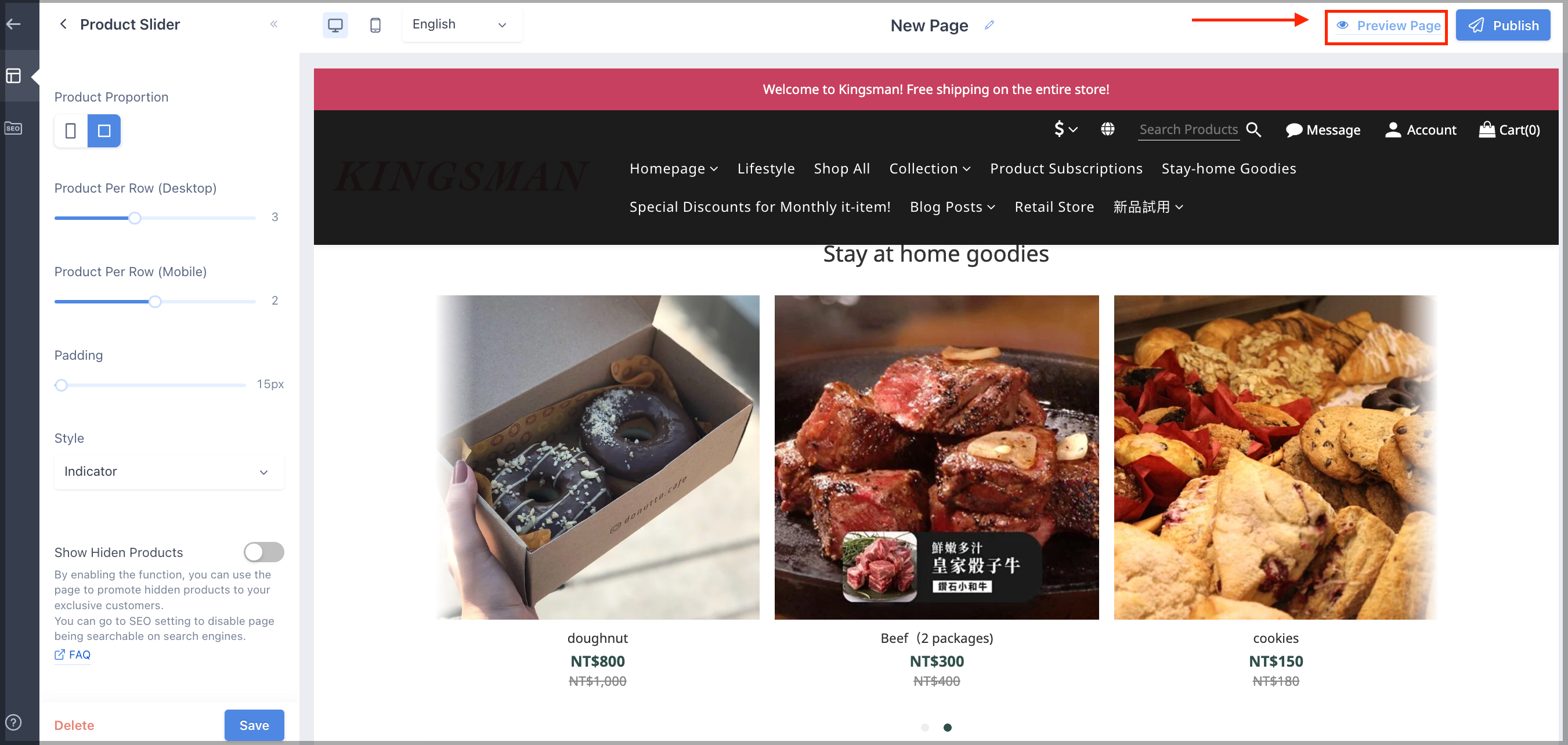Select square product proportion option
This screenshot has width=1568, height=745.
[104, 131]
